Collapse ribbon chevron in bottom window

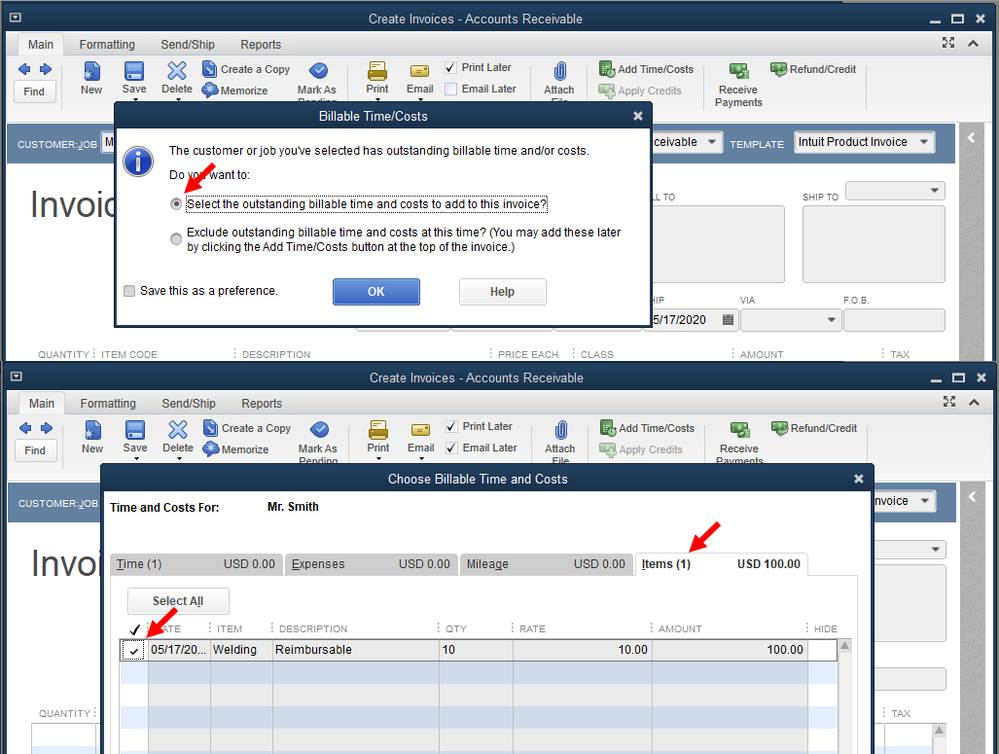tap(974, 402)
